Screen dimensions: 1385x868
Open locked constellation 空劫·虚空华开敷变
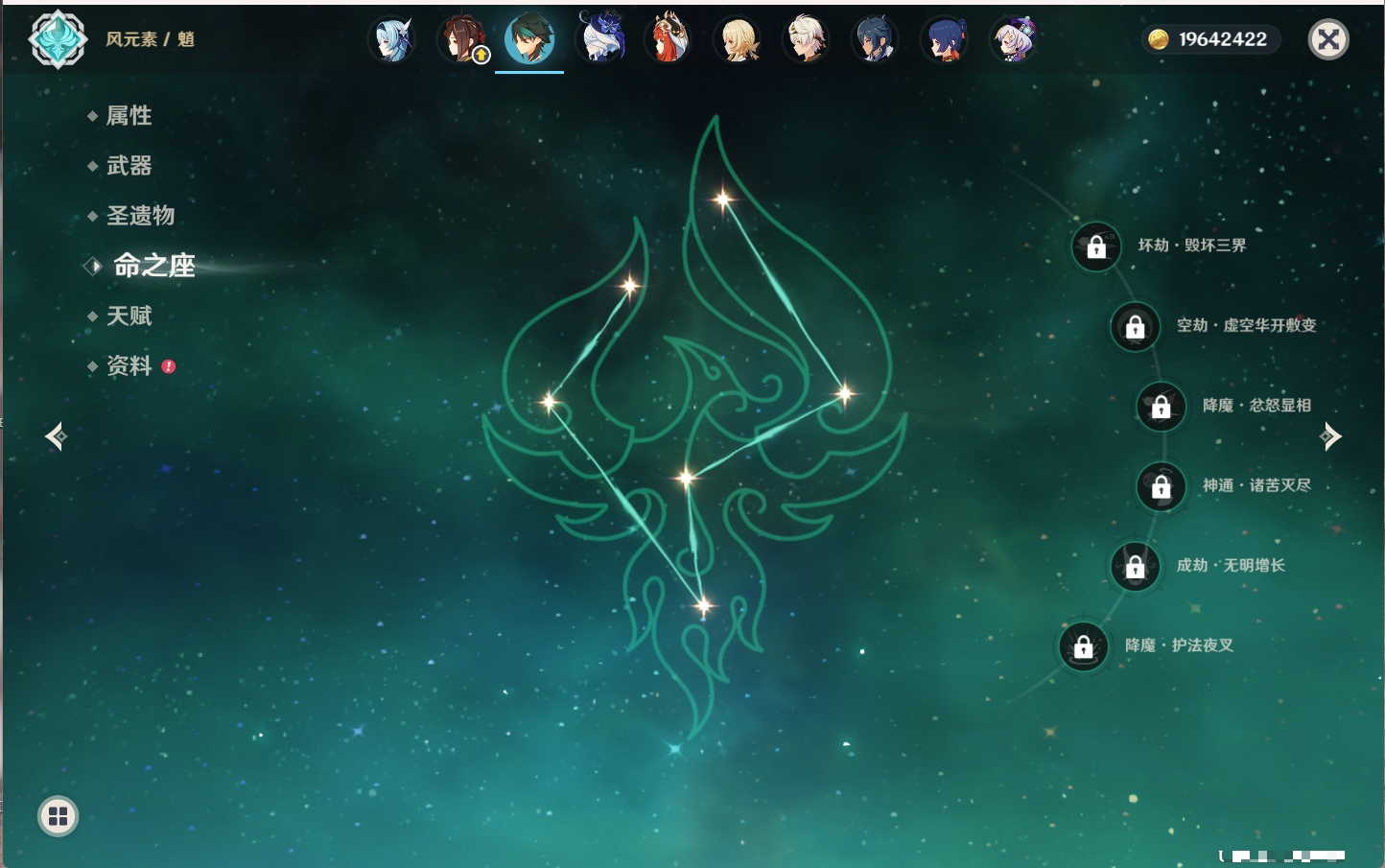tap(1136, 326)
